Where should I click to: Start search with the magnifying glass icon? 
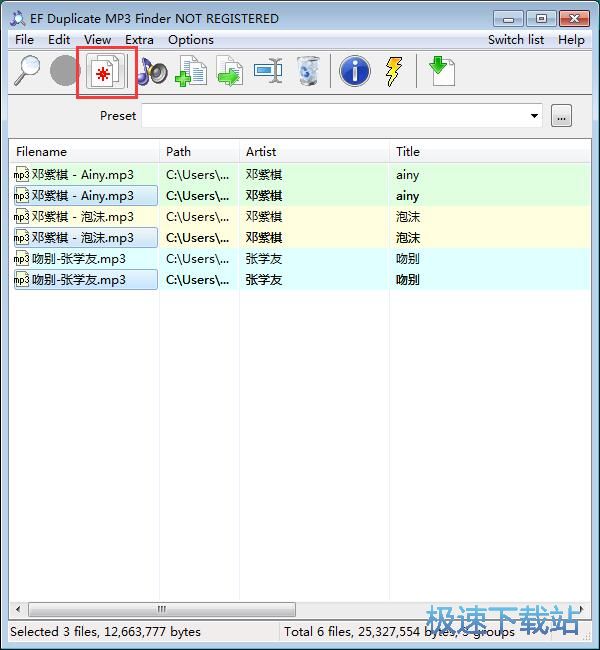tap(27, 71)
